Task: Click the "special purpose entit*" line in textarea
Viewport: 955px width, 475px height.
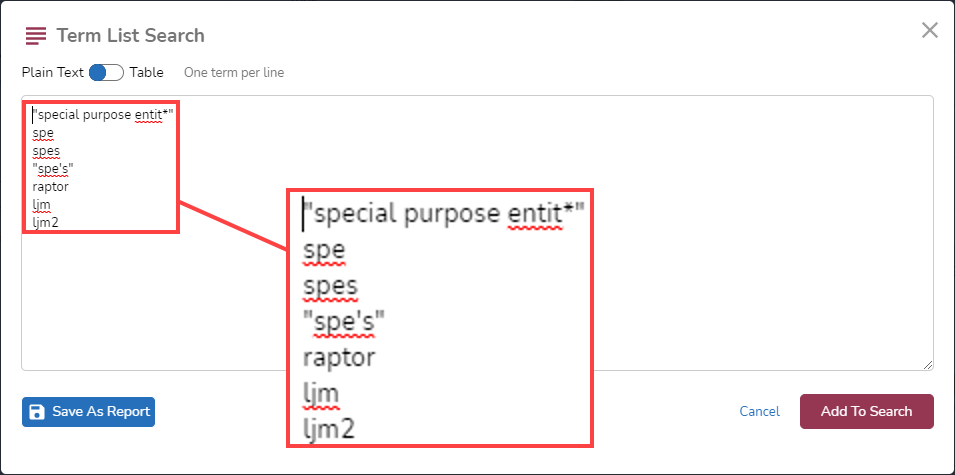Action: point(99,114)
